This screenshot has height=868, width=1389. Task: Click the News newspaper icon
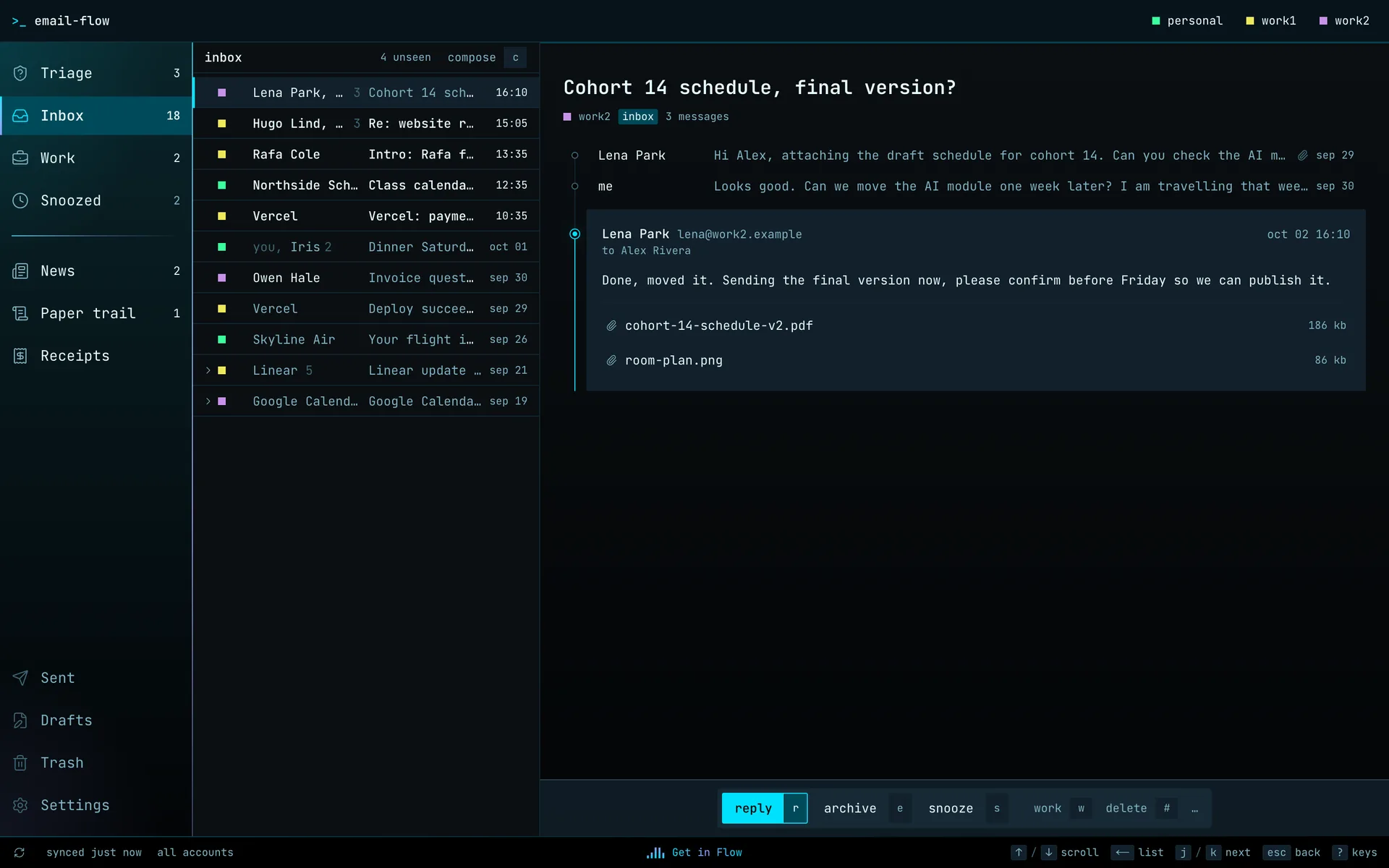(x=20, y=271)
